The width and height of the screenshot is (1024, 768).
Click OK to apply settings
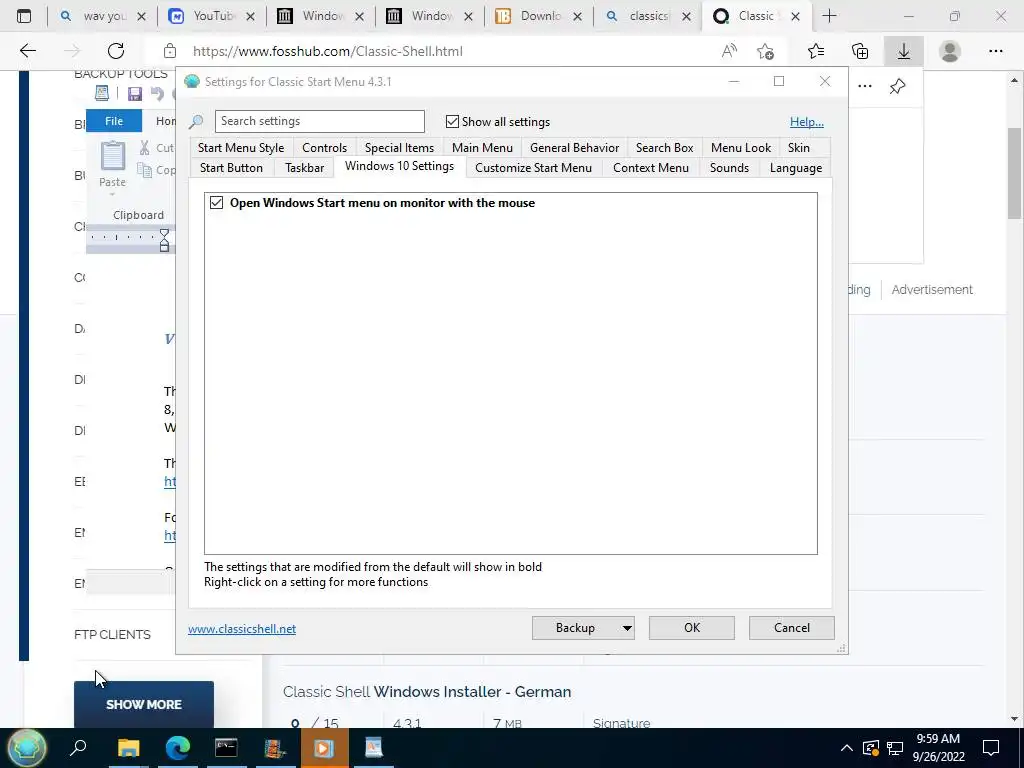[x=692, y=628]
